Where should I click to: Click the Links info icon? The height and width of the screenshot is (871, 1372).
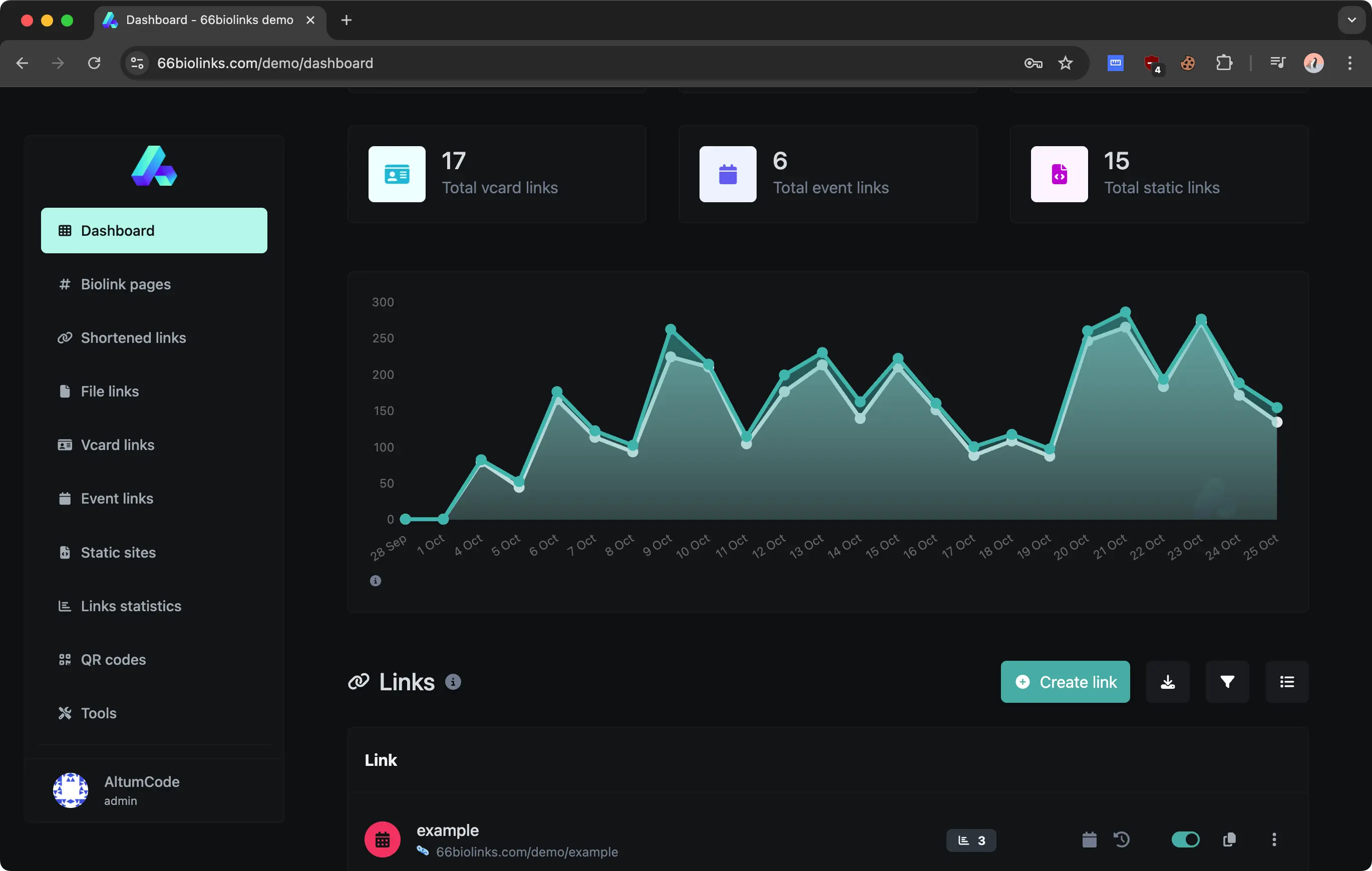click(x=453, y=682)
